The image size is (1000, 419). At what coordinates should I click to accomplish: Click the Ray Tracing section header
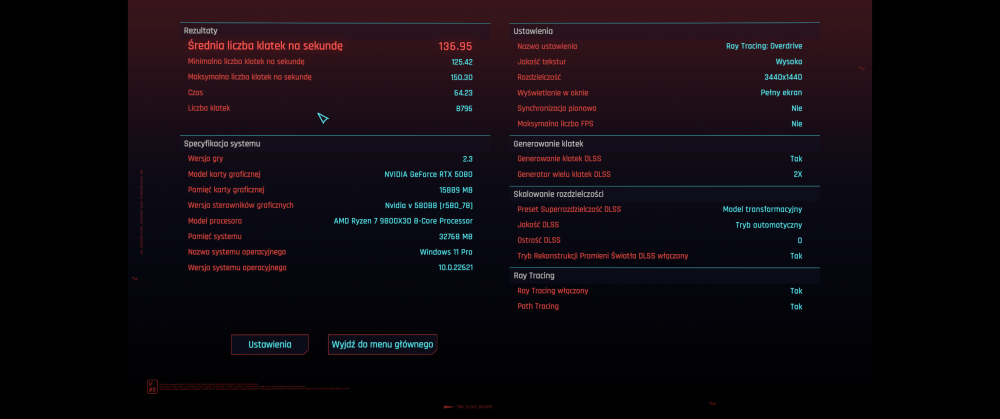[x=534, y=276]
